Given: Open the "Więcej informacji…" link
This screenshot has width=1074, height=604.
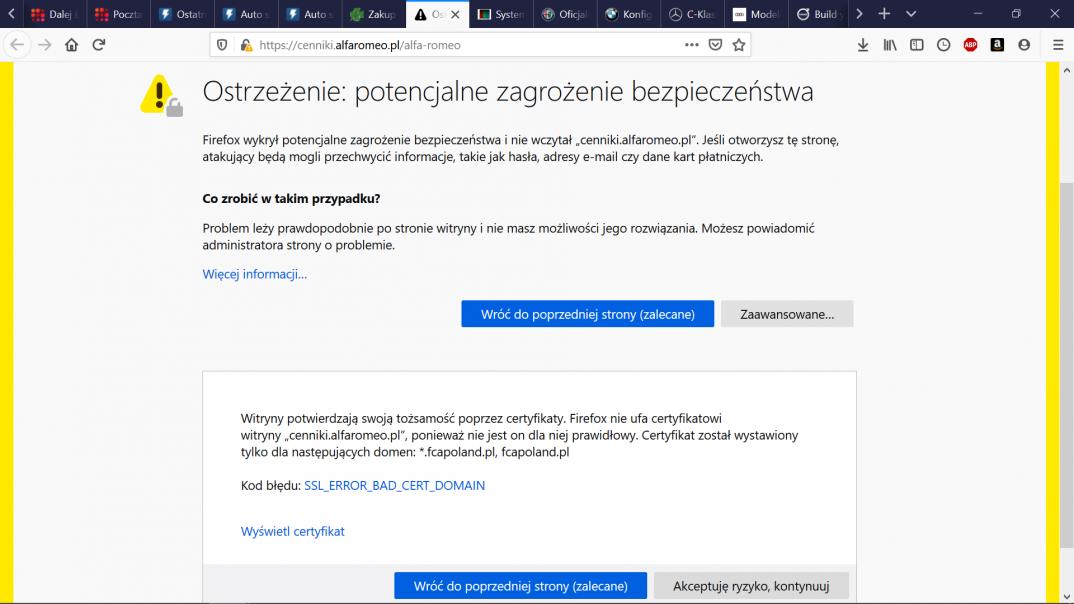Looking at the screenshot, I should (x=255, y=274).
